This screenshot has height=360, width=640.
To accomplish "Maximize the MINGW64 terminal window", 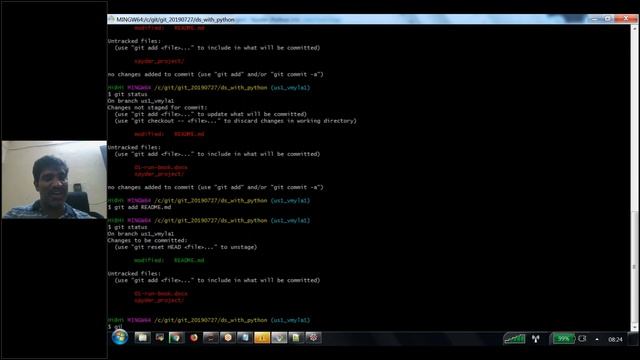I will [x=608, y=19].
